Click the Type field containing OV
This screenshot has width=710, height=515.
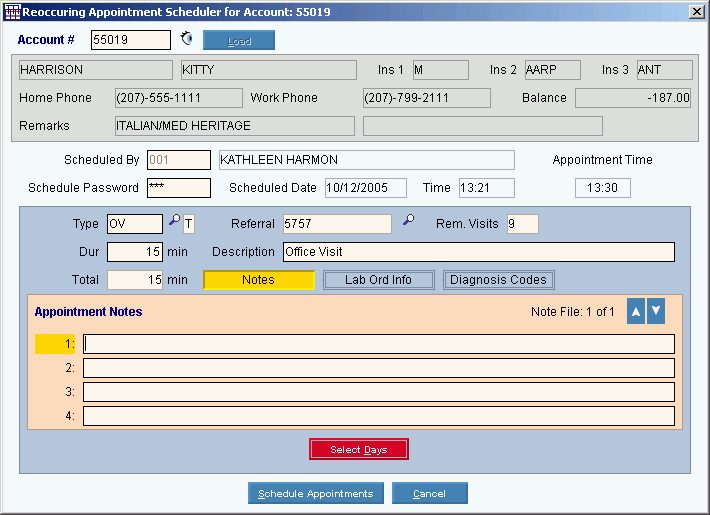135,224
